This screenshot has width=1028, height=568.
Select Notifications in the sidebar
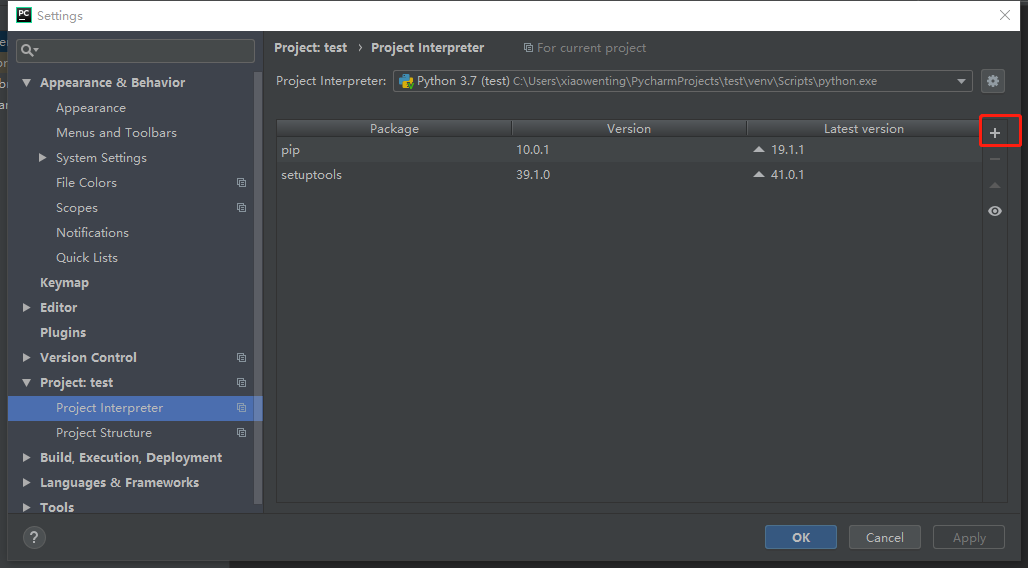click(x=92, y=232)
